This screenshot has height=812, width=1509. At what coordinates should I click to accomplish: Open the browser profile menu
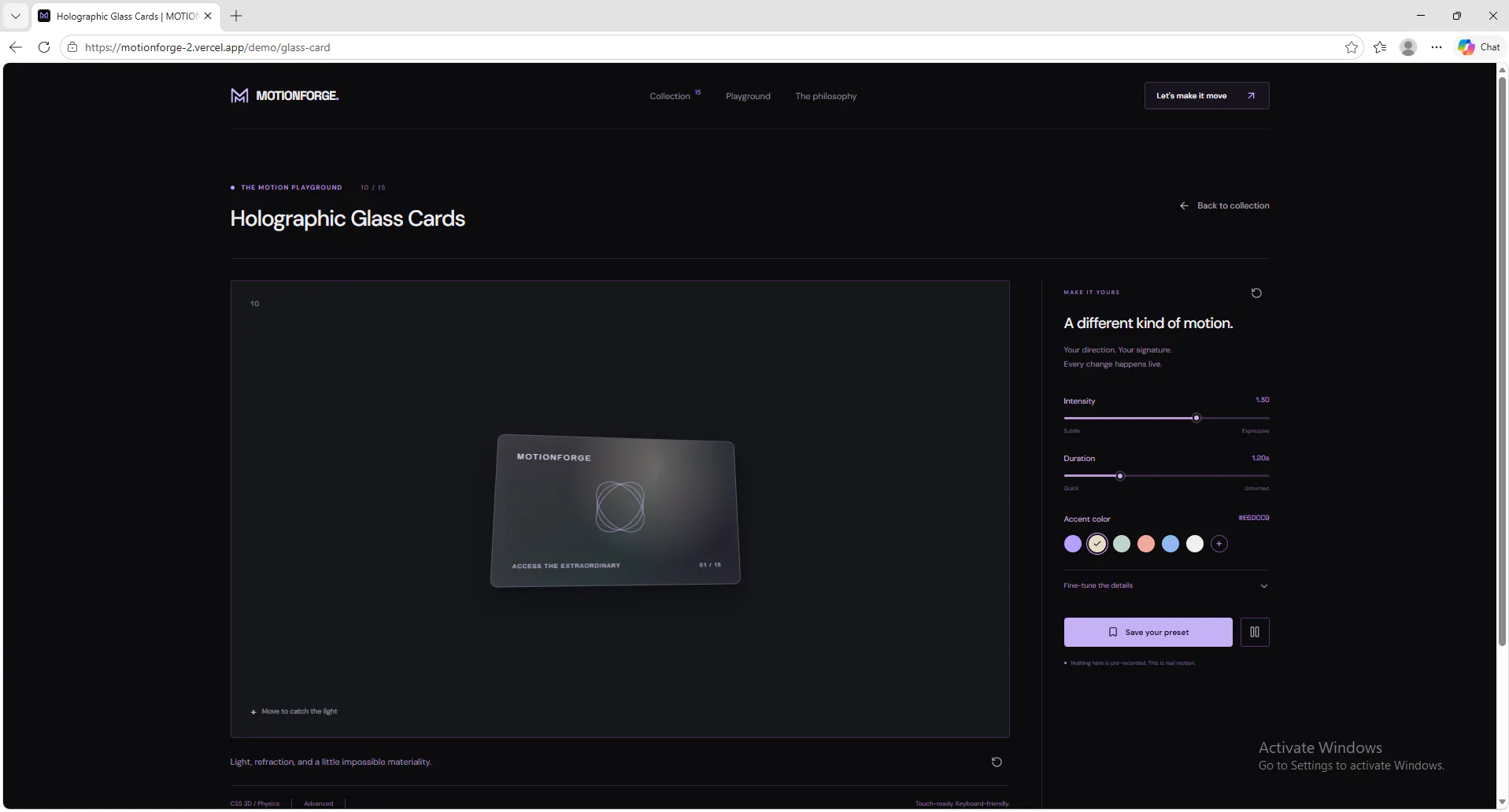[1408, 47]
